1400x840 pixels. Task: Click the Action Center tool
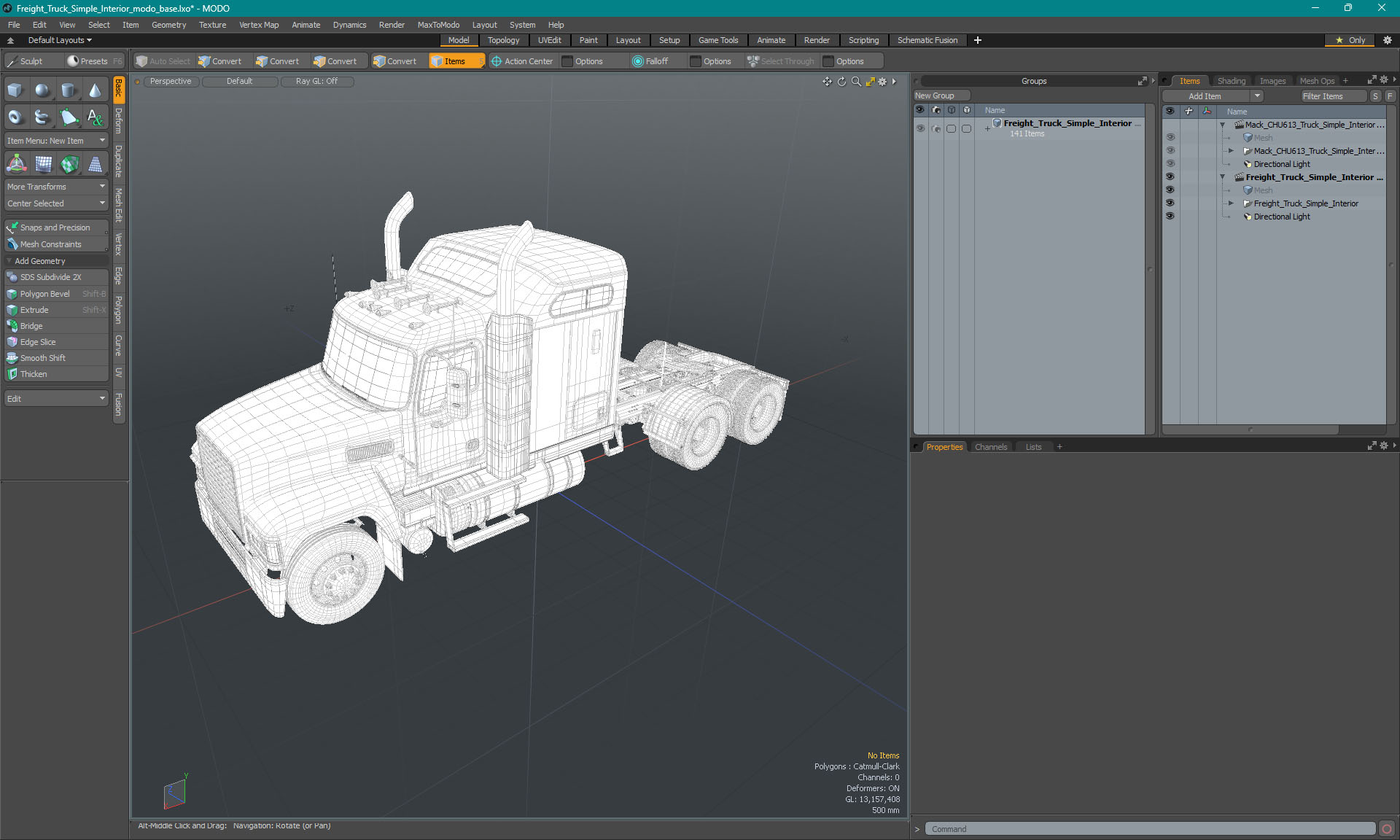pyautogui.click(x=522, y=61)
